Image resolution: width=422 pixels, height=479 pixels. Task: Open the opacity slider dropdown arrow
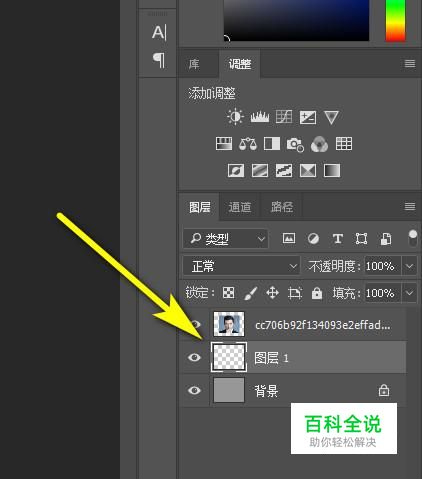click(410, 266)
